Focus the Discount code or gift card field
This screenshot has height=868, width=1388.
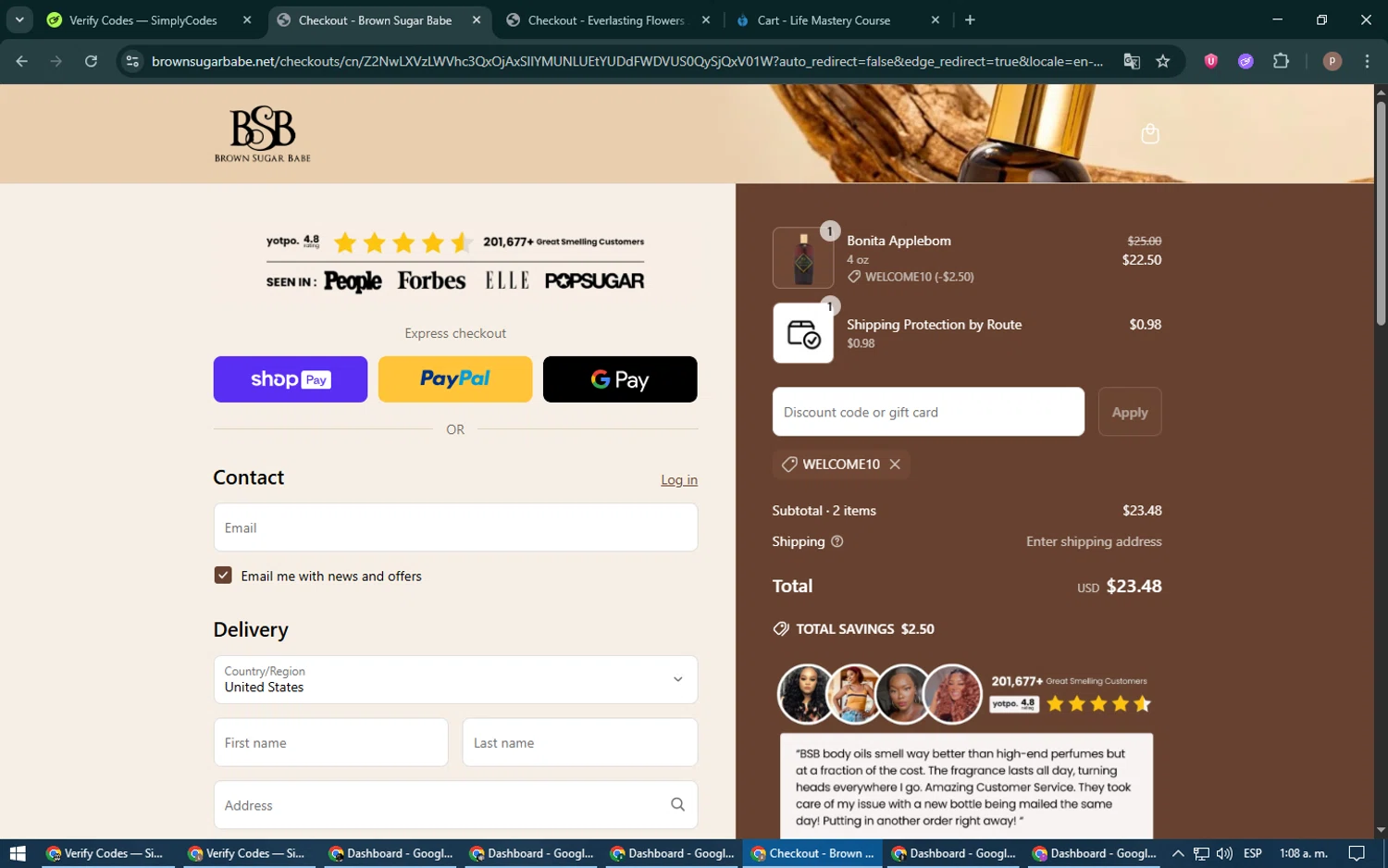click(x=928, y=412)
